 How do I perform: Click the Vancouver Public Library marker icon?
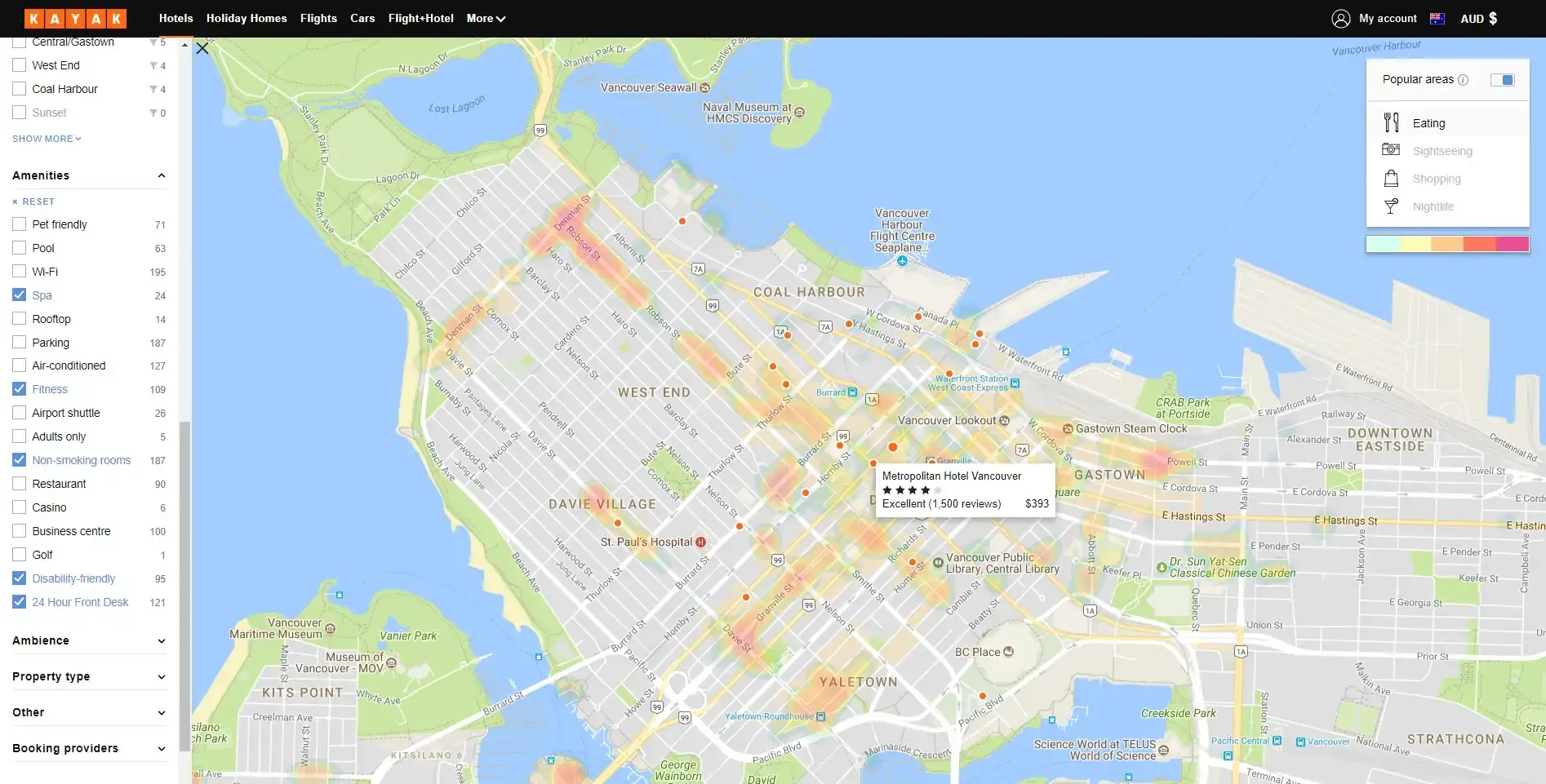938,563
